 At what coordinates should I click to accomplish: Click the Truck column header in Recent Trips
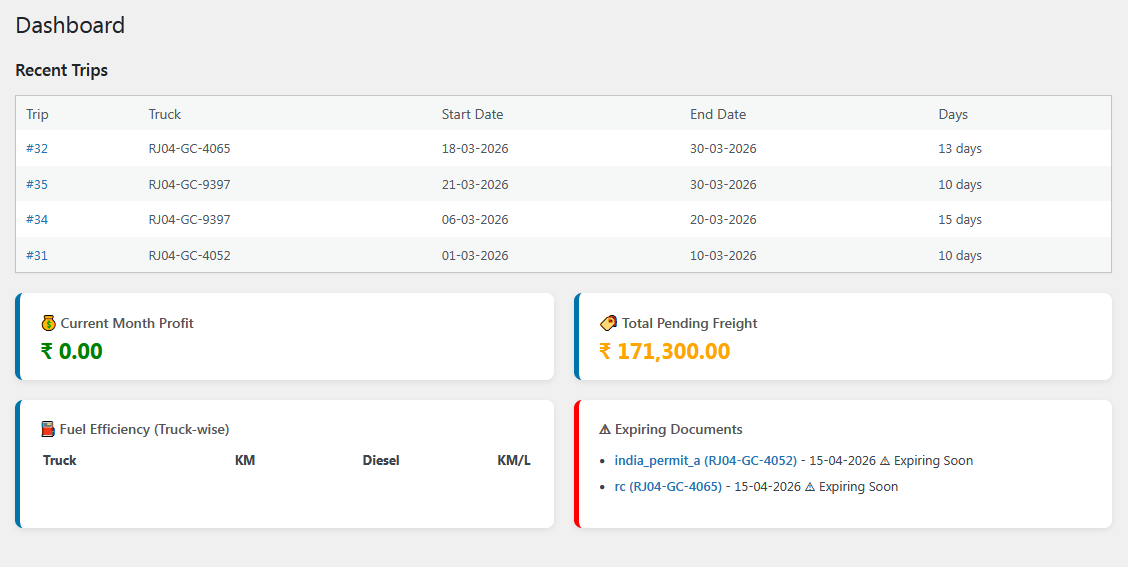pos(165,114)
